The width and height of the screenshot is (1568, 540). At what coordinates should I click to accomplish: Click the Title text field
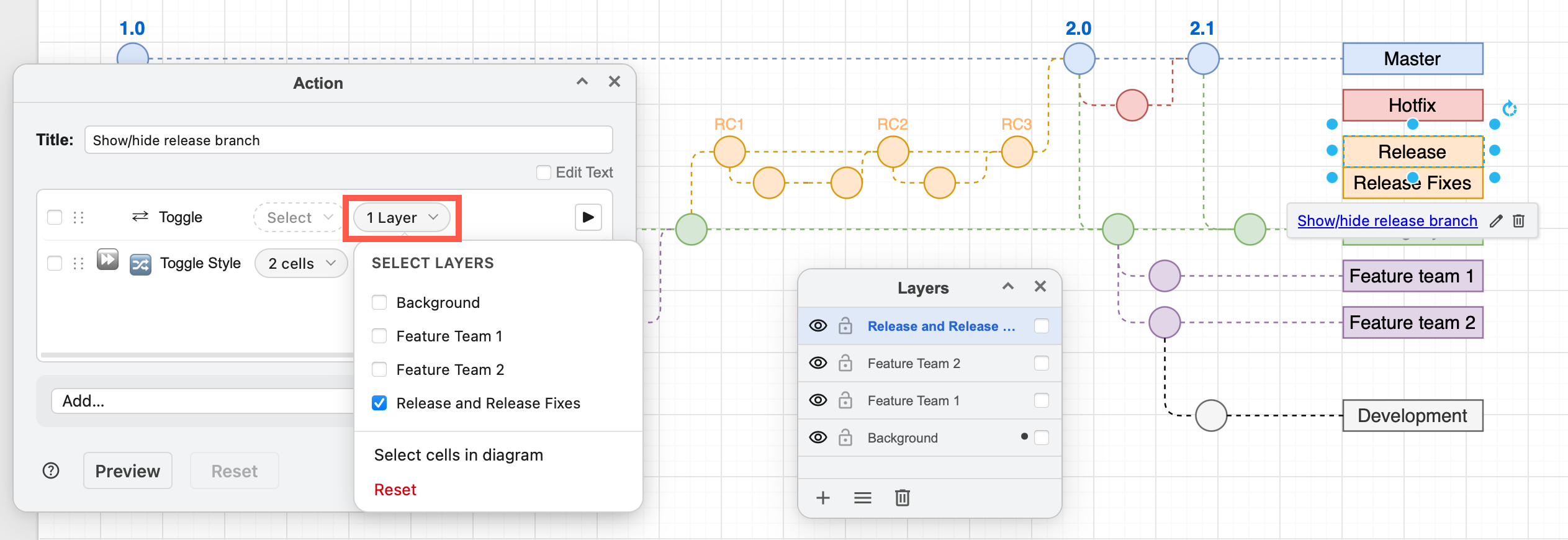349,140
